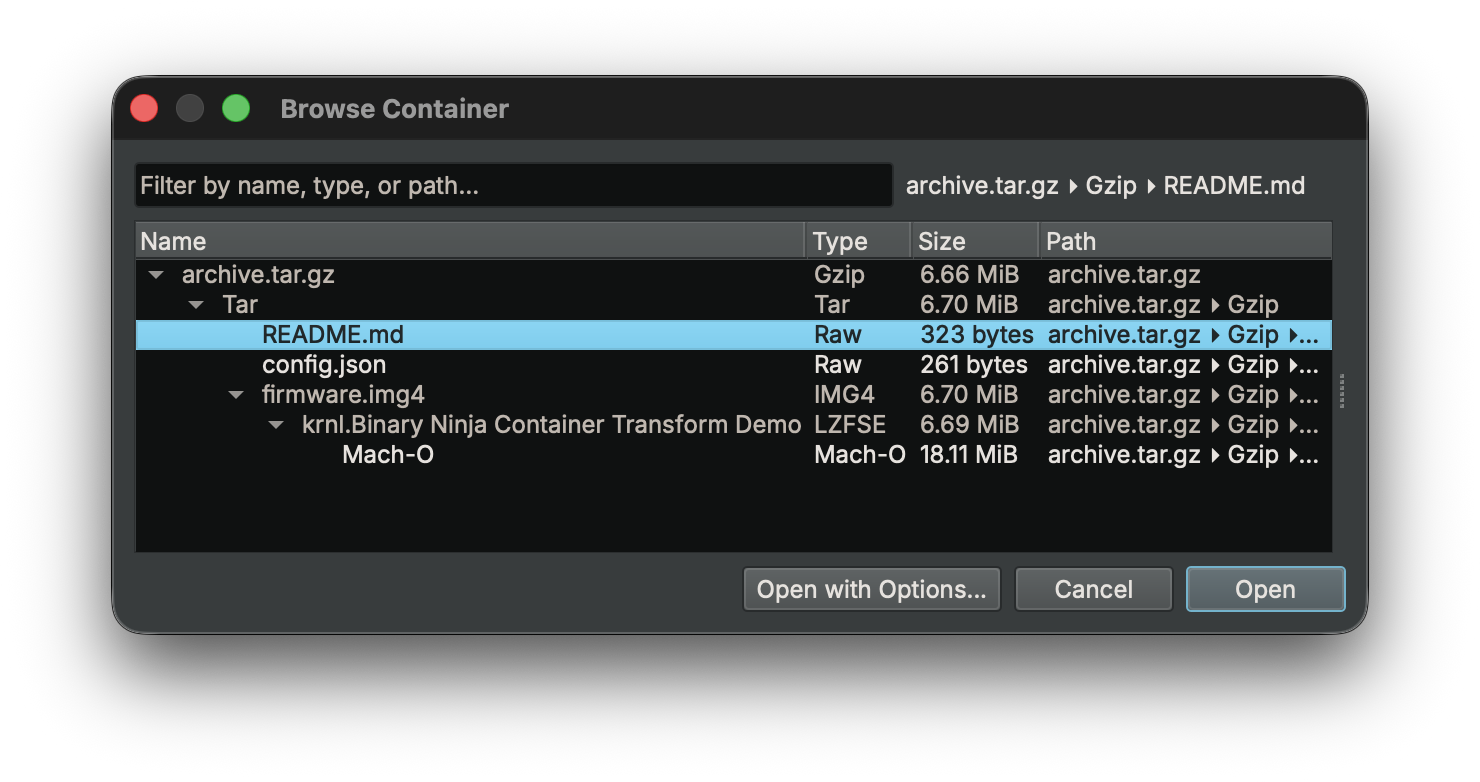The width and height of the screenshot is (1480, 782).
Task: Click Gzip in the breadcrumb path
Action: 1114,185
